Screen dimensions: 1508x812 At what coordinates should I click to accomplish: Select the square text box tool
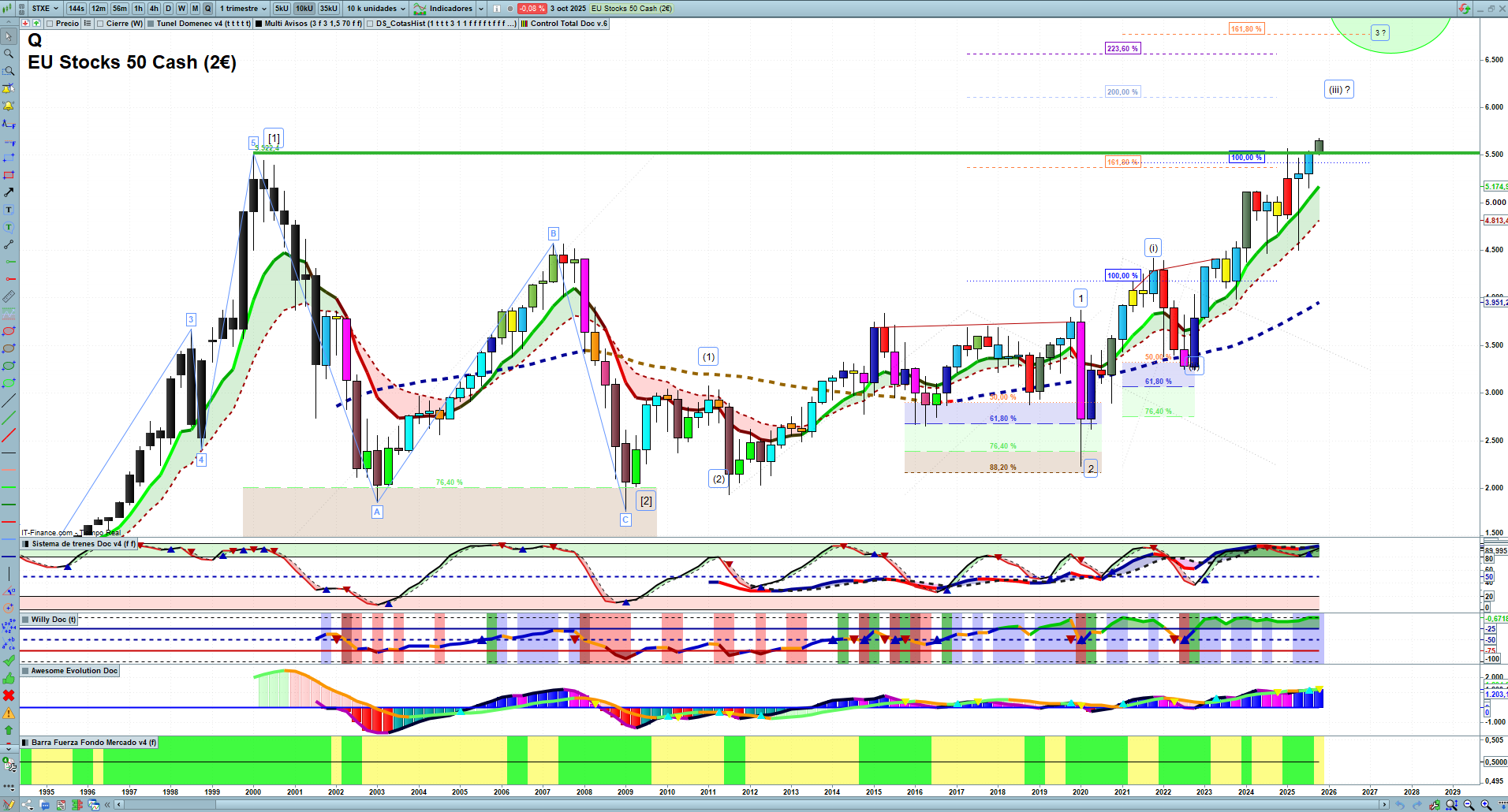click(x=9, y=210)
